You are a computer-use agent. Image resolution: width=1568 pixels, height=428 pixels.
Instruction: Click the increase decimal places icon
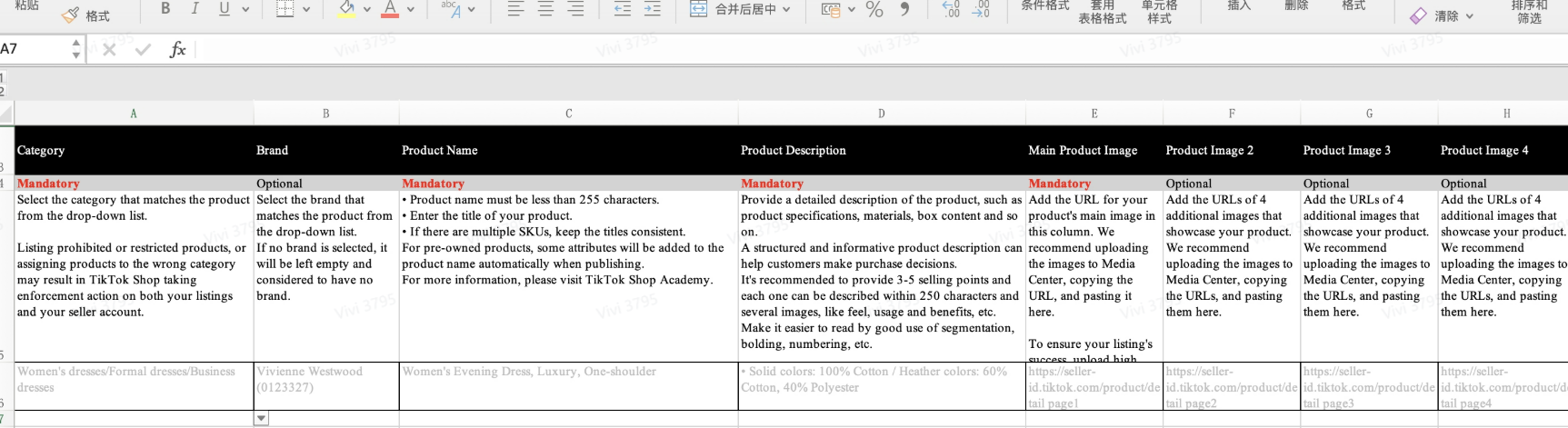[x=951, y=9]
